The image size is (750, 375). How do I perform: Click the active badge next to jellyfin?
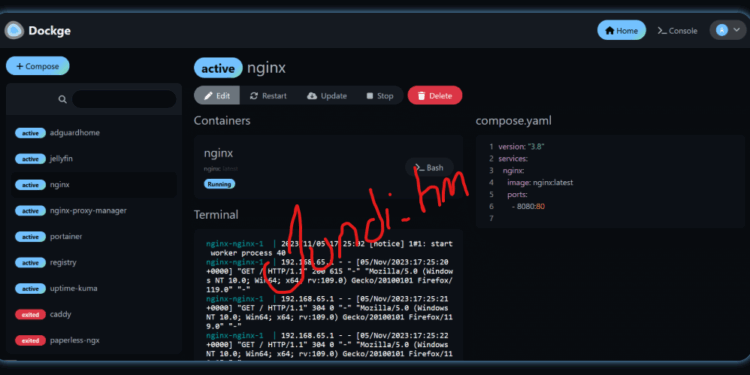(30, 159)
